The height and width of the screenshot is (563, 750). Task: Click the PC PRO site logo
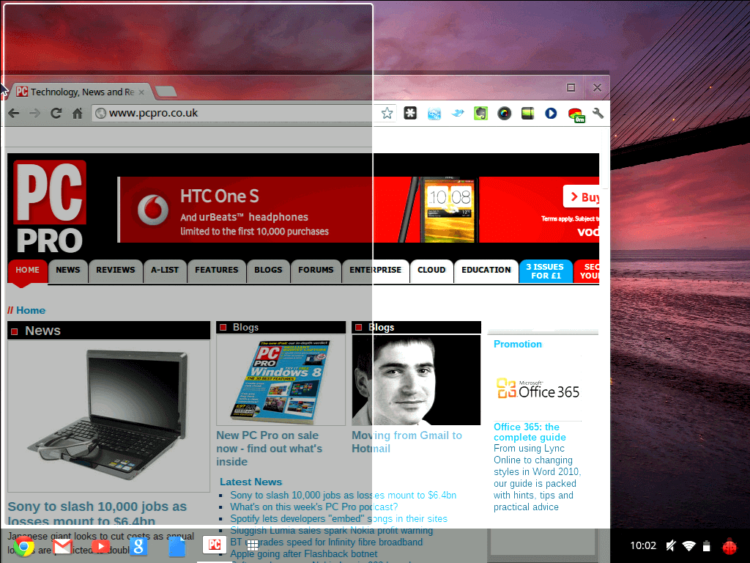50,207
